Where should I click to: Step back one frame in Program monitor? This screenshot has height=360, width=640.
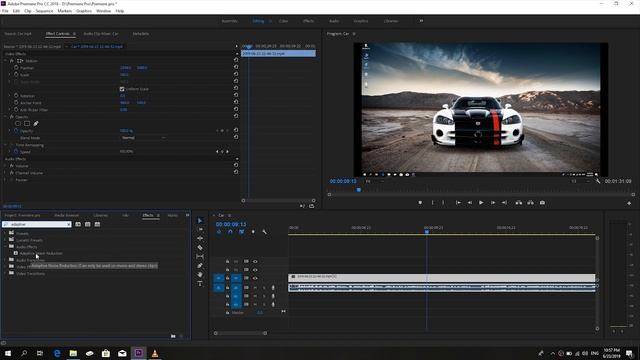pos(470,202)
